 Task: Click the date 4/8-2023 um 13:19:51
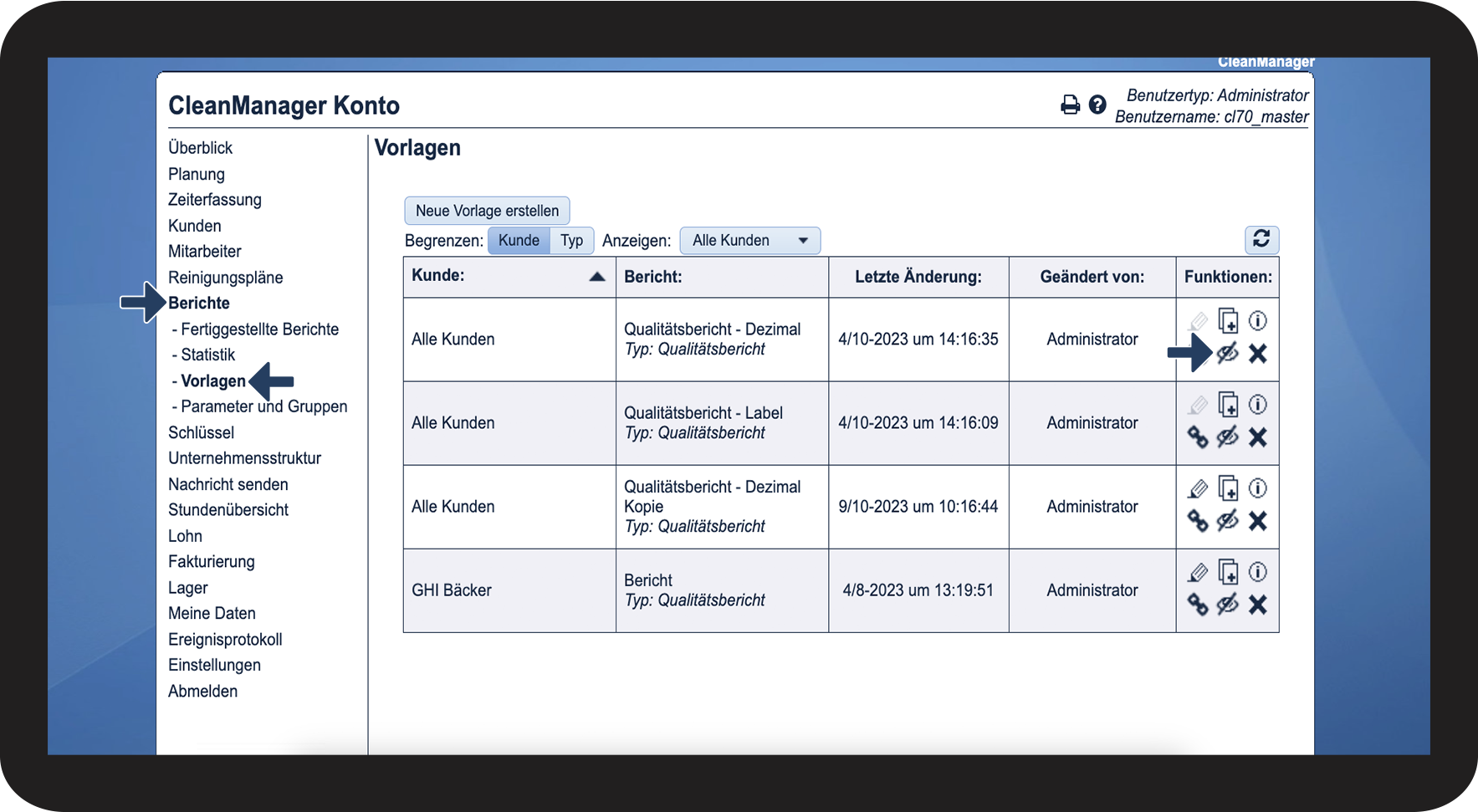[x=918, y=590]
